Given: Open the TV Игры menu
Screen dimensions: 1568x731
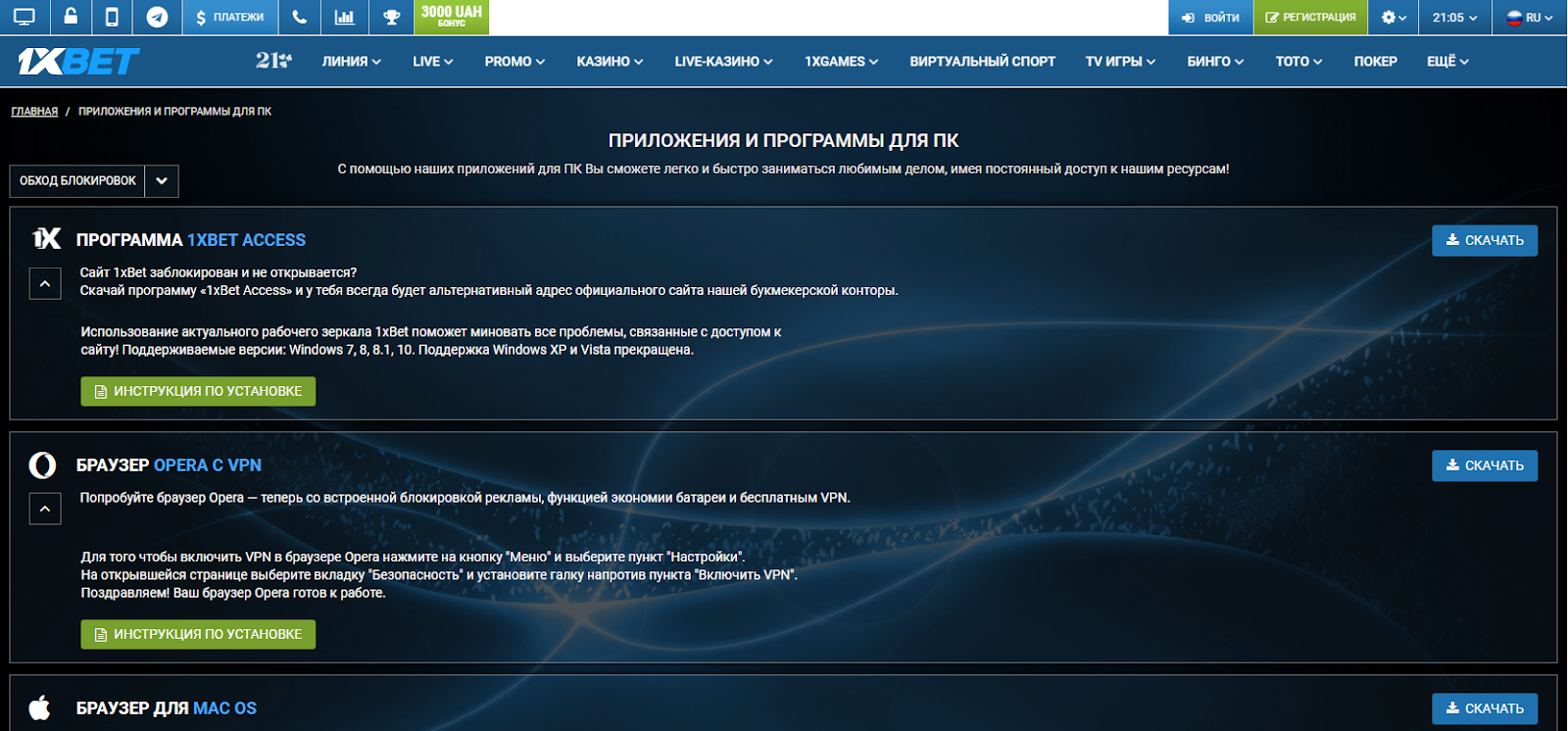Looking at the screenshot, I should tap(1120, 61).
